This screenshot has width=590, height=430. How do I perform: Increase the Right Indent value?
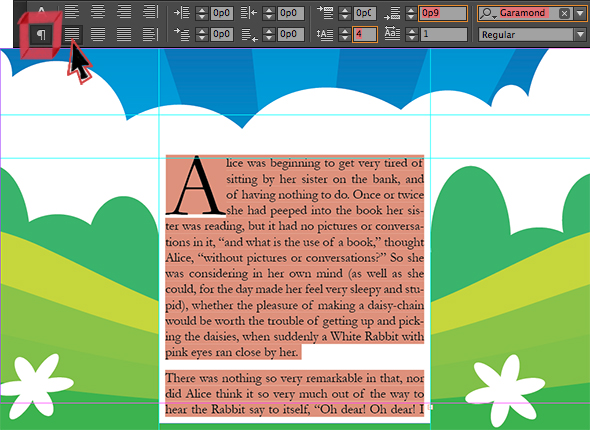tap(269, 10)
